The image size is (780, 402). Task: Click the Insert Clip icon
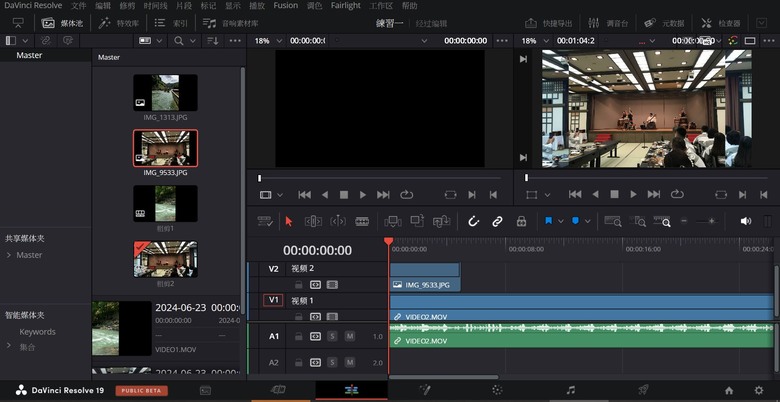392,221
